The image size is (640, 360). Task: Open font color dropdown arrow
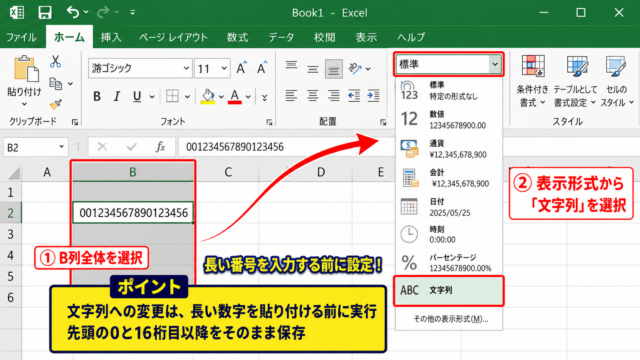pyautogui.click(x=248, y=97)
